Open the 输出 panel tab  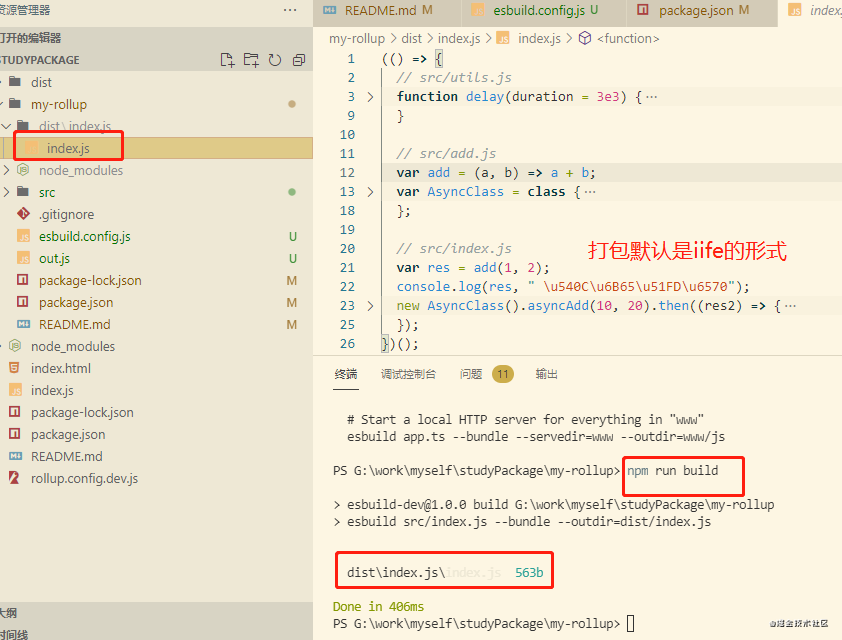pyautogui.click(x=546, y=372)
